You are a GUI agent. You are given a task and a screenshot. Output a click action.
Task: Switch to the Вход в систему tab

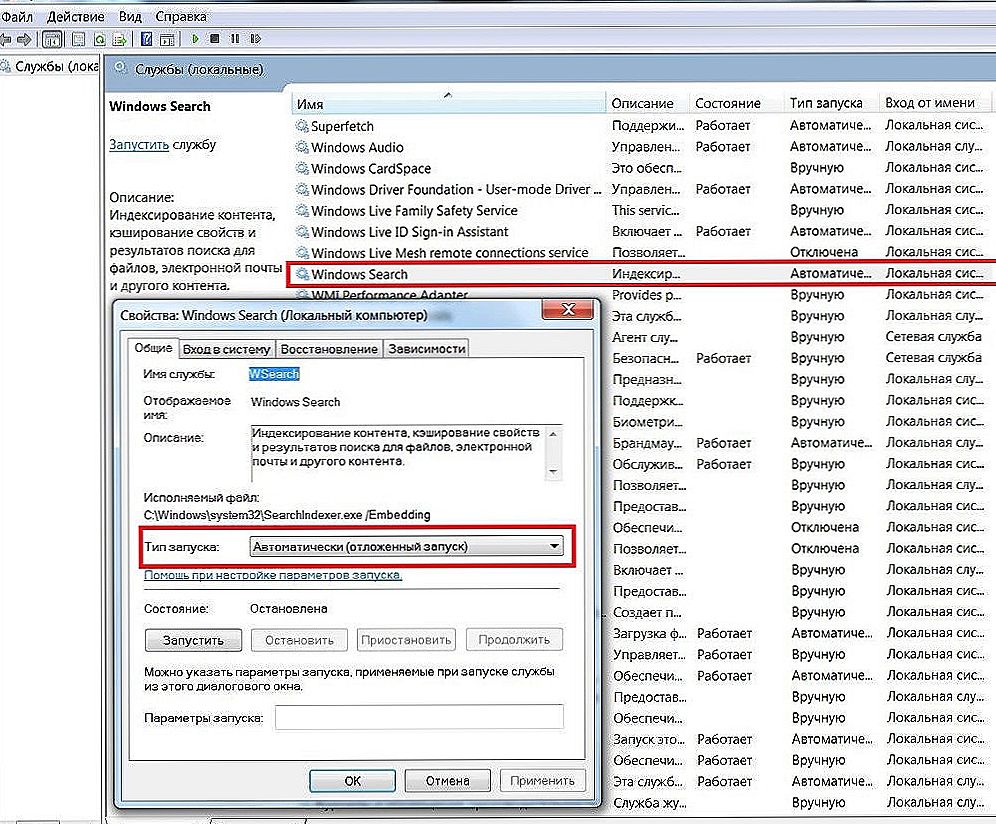click(227, 349)
